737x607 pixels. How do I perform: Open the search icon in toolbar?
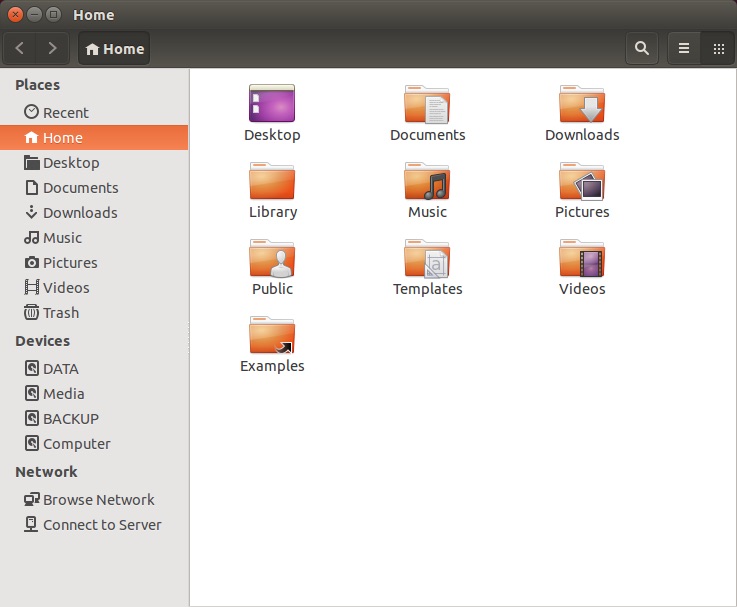(x=641, y=48)
